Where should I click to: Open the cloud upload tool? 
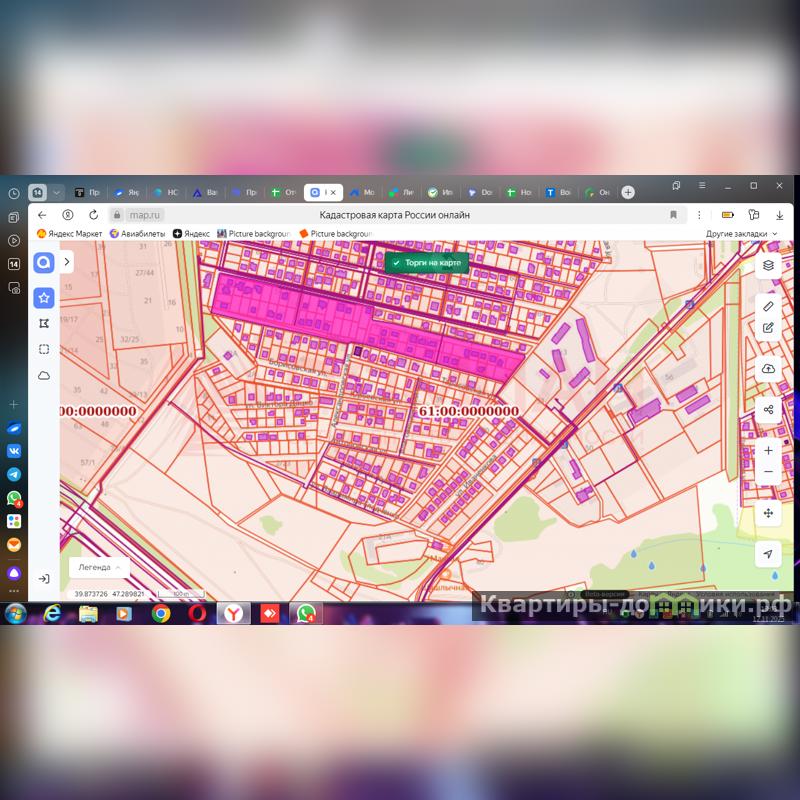[768, 369]
